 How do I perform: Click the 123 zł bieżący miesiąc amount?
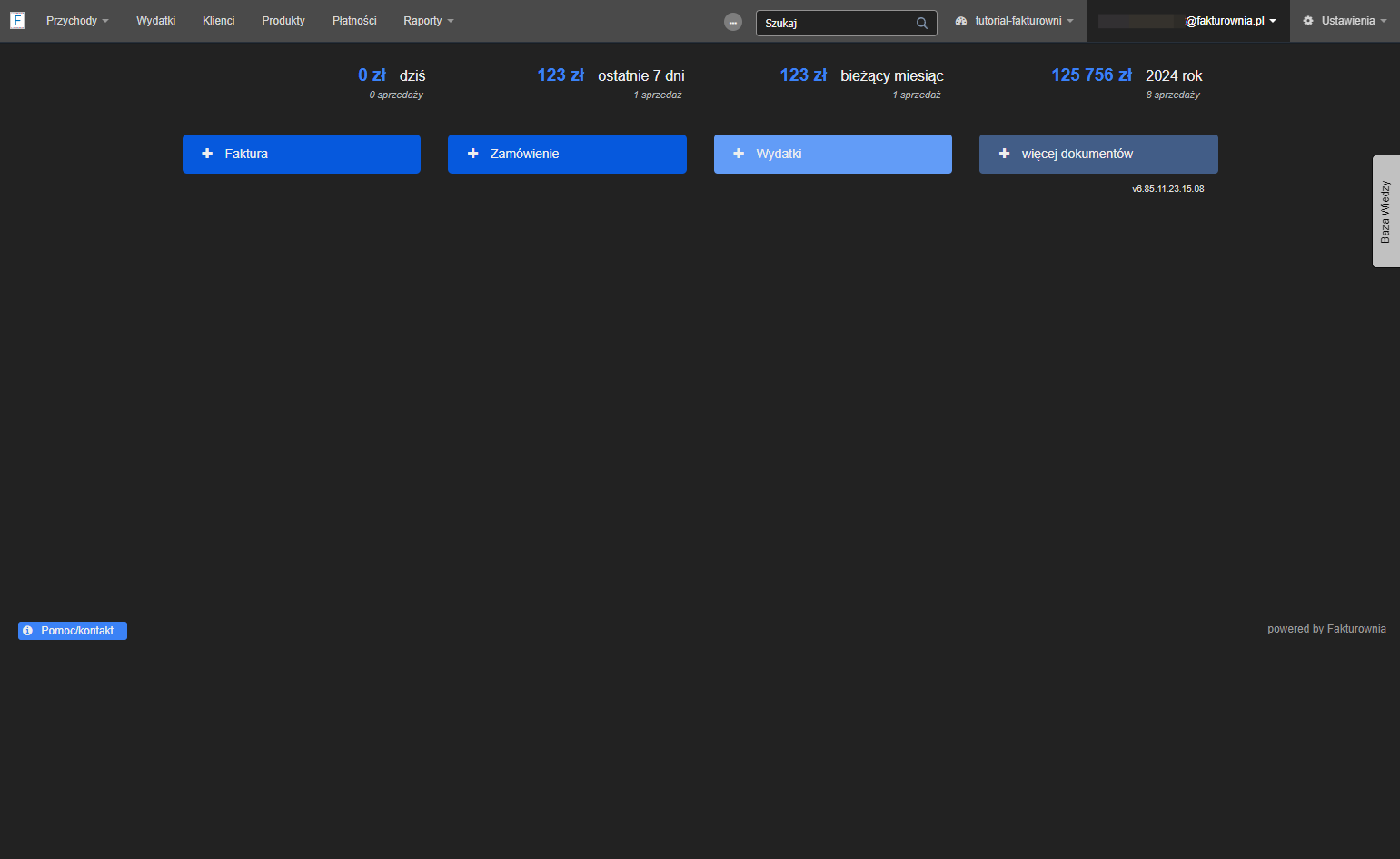[x=803, y=75]
